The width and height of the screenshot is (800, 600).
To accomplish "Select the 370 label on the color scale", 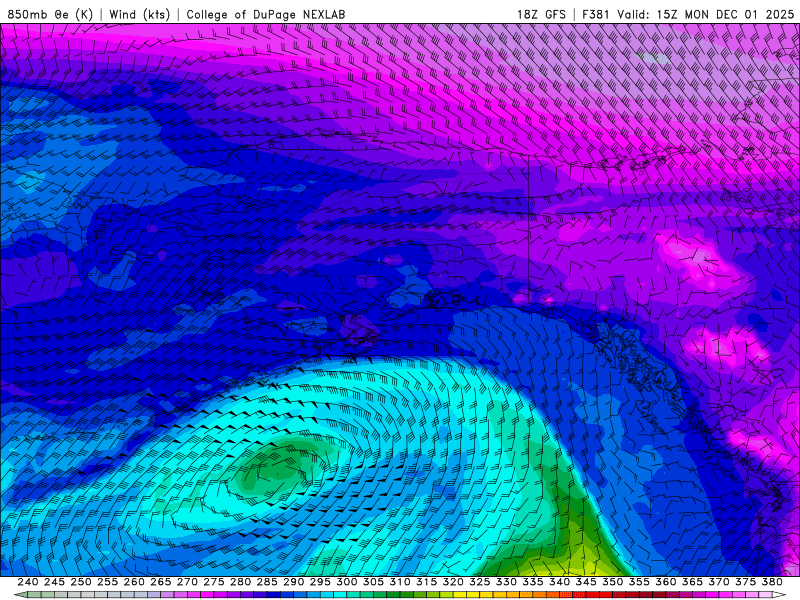I will click(718, 582).
